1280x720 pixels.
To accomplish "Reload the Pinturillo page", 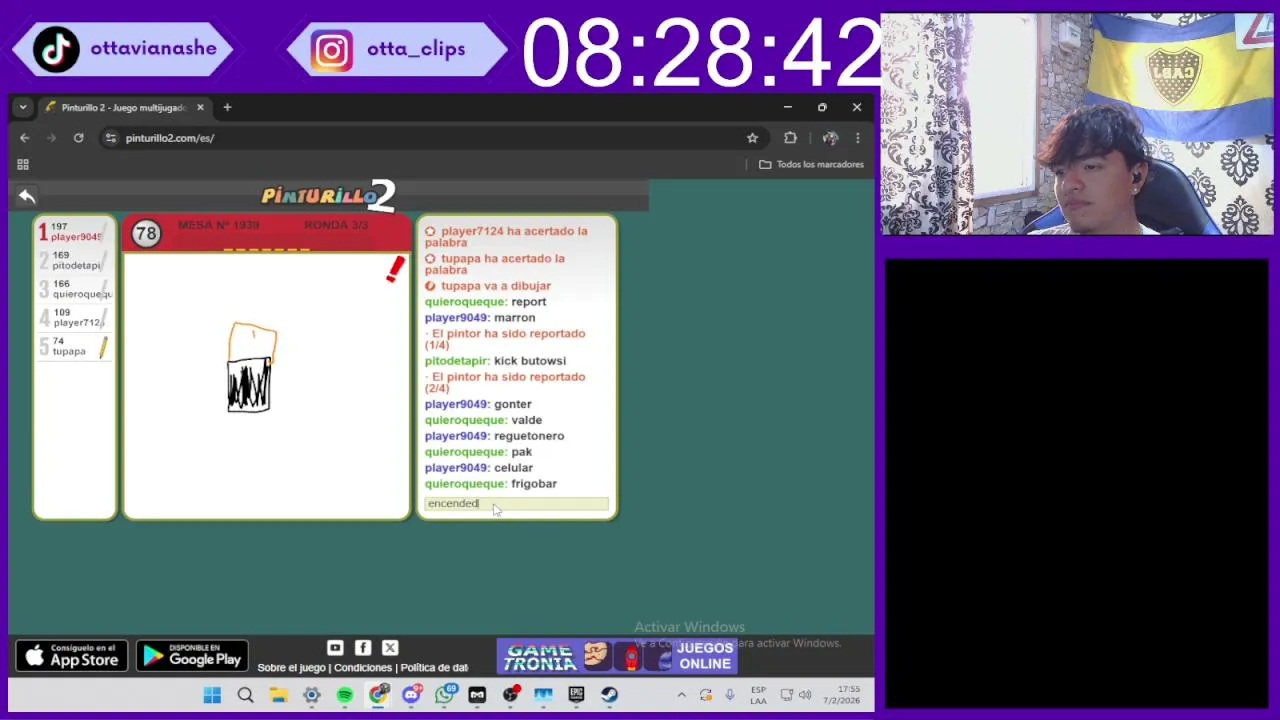I will coord(78,138).
